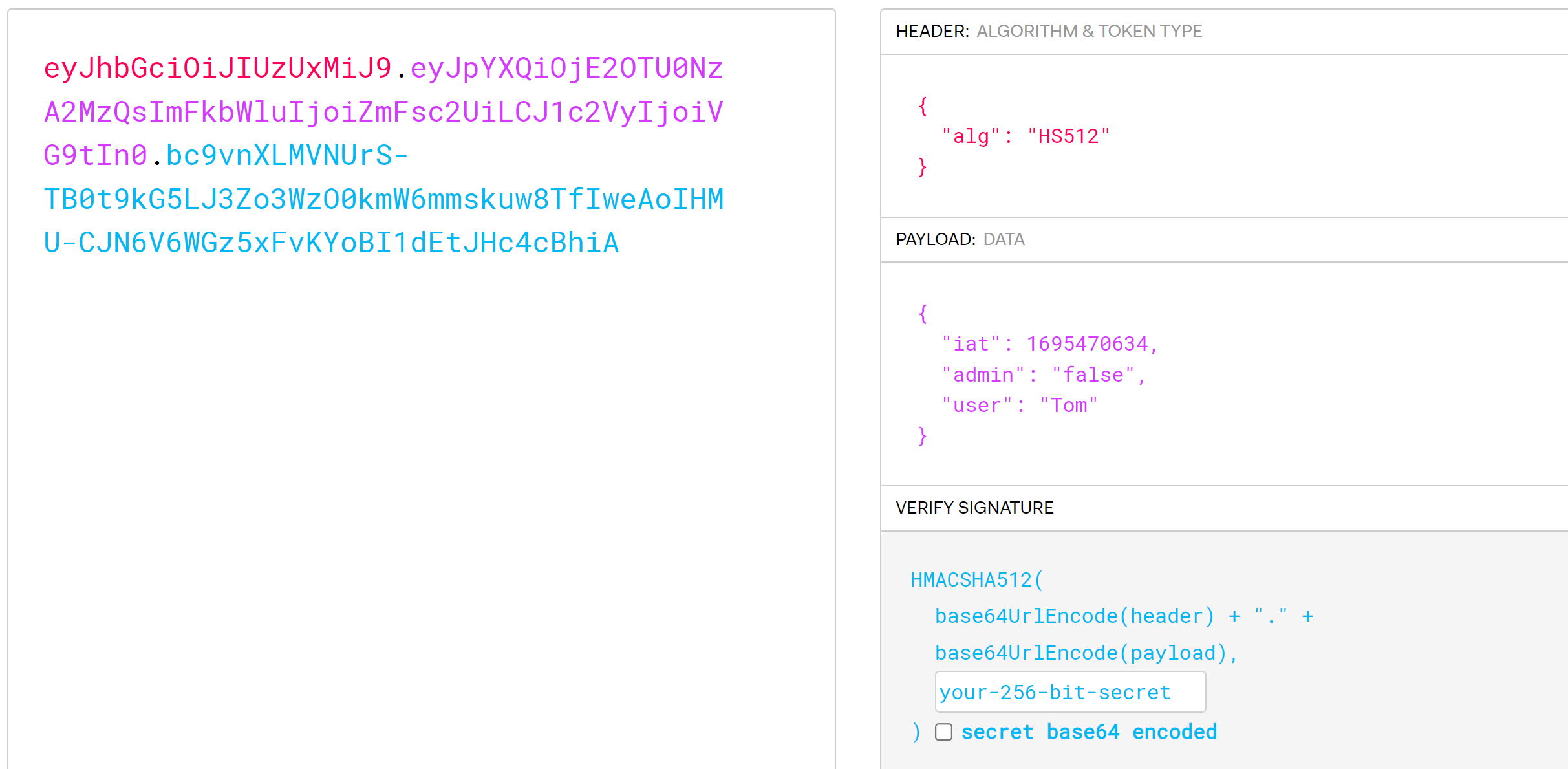Screen dimensions: 1568x769
Task: Click the "admin": "false" payload line
Action: coord(1044,375)
